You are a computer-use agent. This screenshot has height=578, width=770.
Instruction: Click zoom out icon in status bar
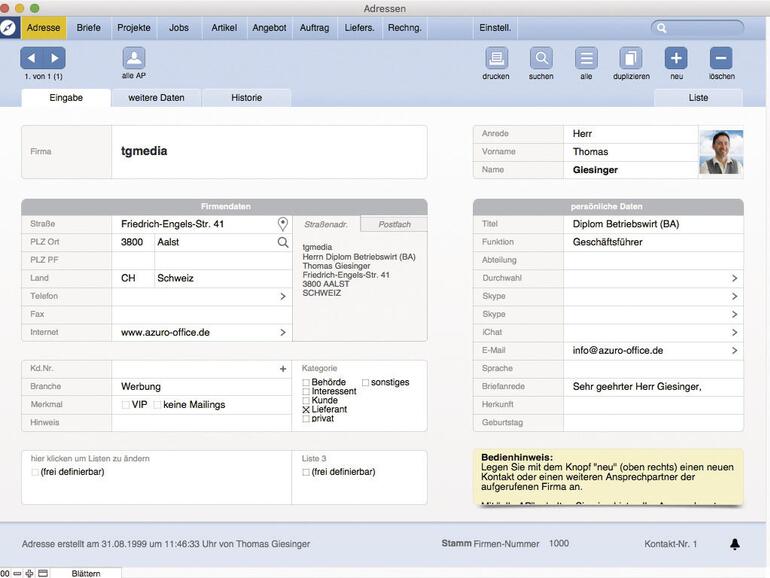click(17, 573)
